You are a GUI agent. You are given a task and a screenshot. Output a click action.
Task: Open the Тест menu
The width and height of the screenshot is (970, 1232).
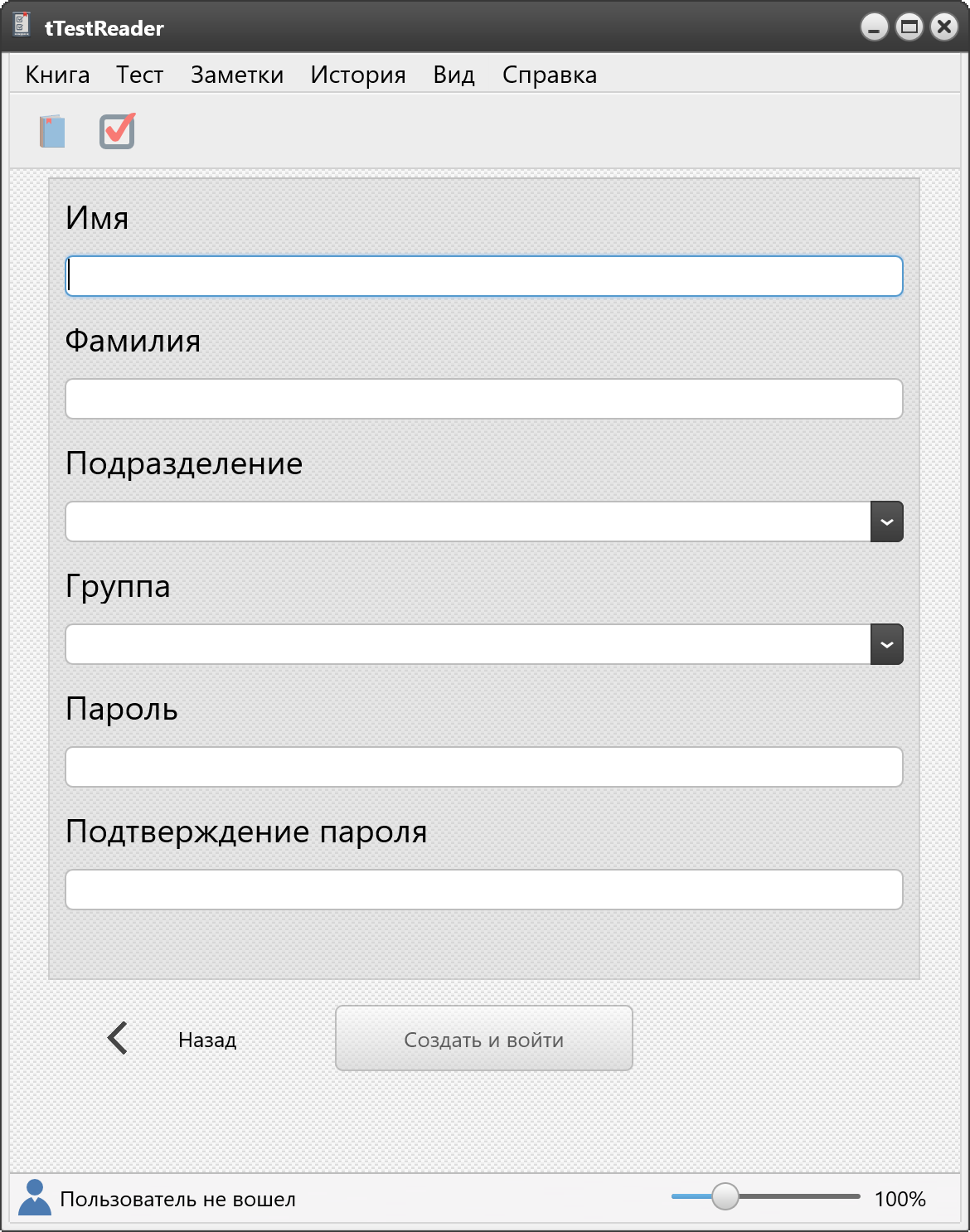pos(139,75)
